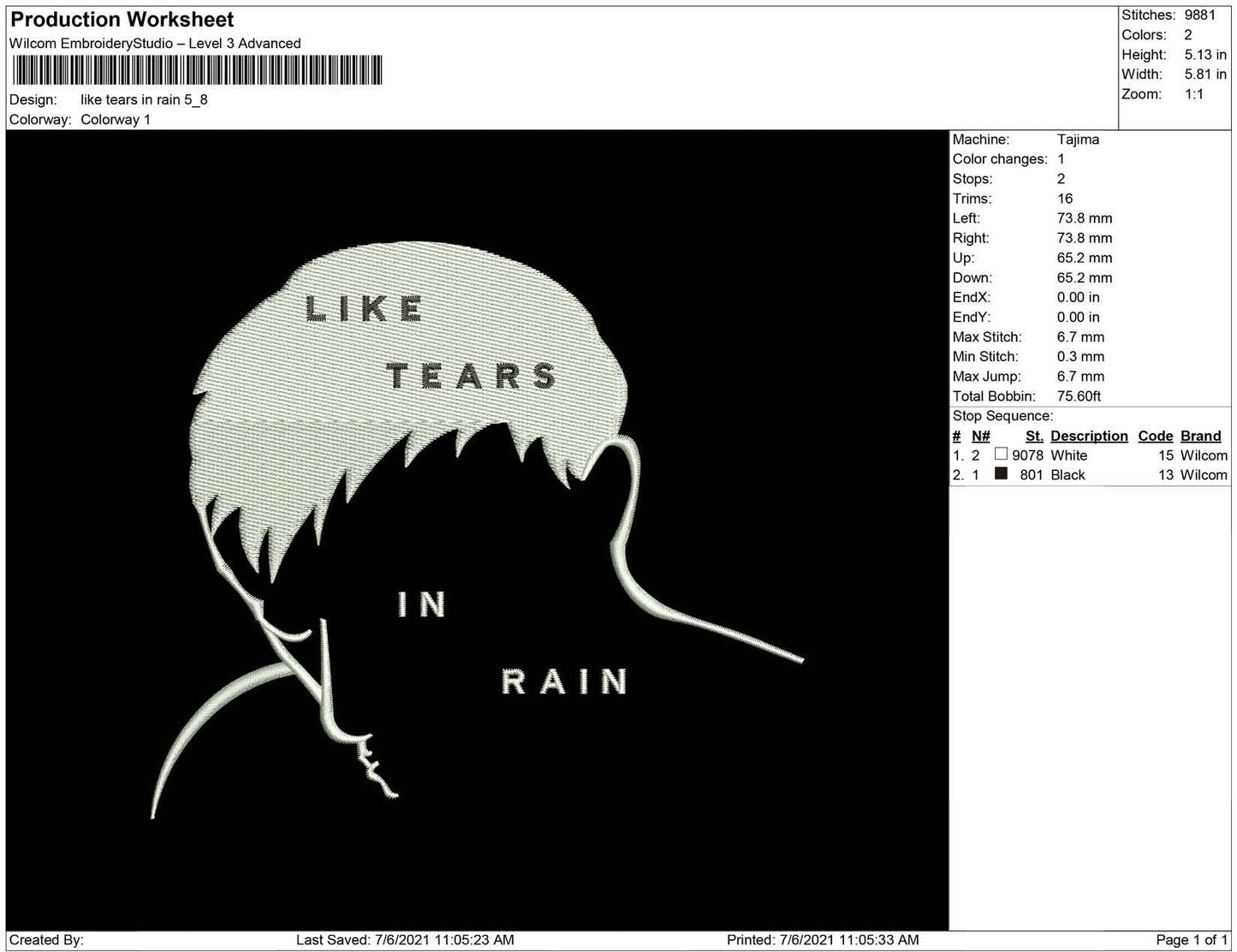
Task: Select code "13" in the Black row
Action: point(1166,475)
